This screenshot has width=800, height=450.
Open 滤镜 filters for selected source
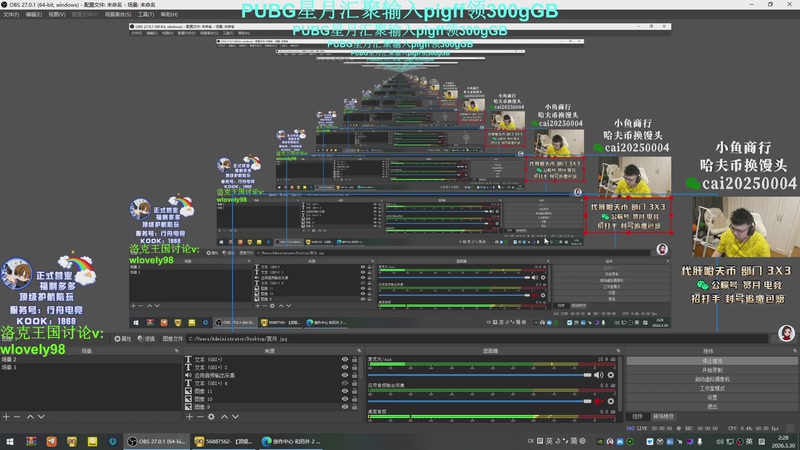(x=146, y=339)
